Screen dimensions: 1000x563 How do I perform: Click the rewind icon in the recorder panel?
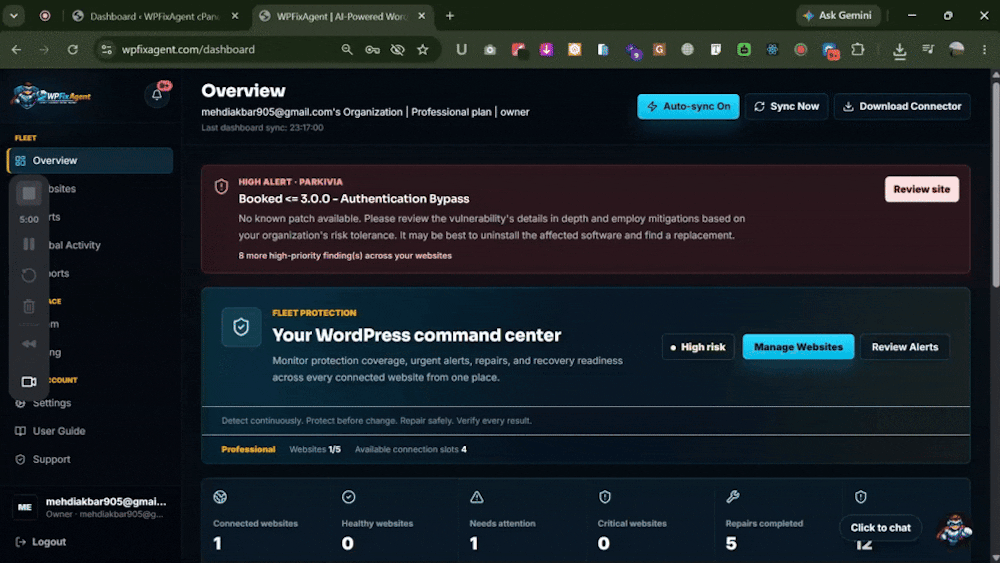click(29, 344)
